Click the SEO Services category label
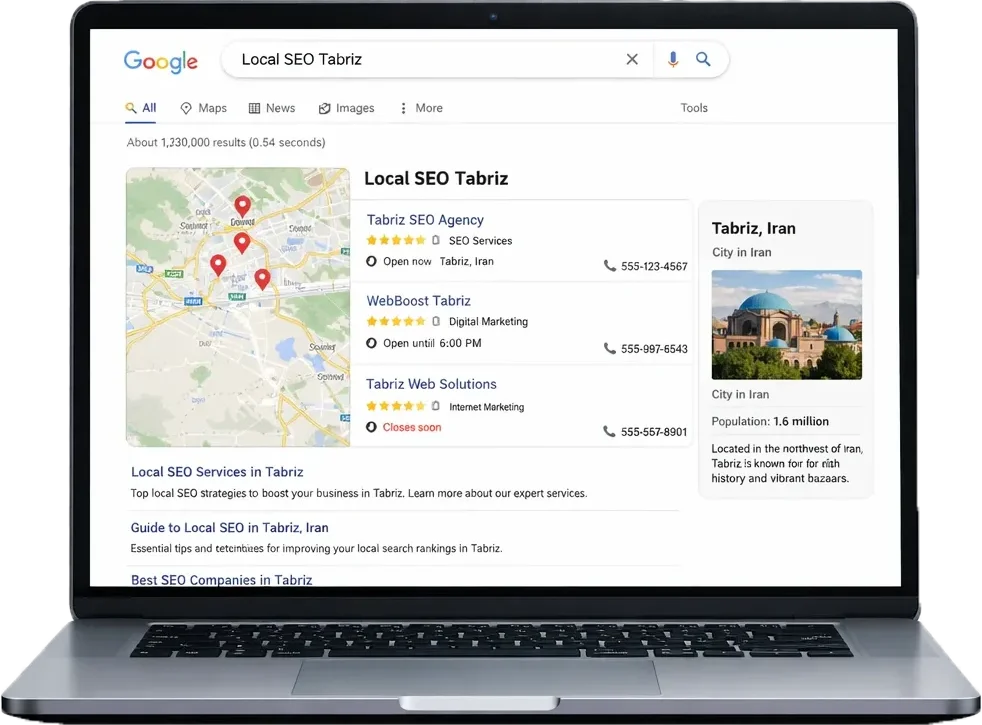This screenshot has width=982, height=725. coord(480,240)
